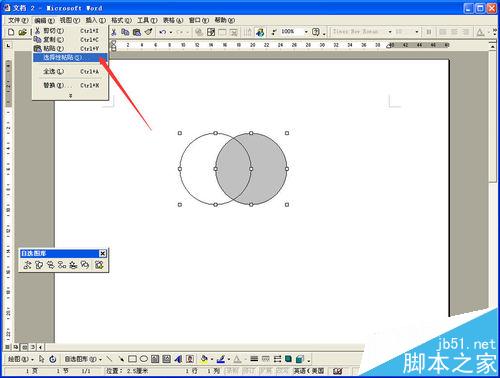Open the 100% zoom dropdown
Screen dimensions: 500x378
point(306,32)
